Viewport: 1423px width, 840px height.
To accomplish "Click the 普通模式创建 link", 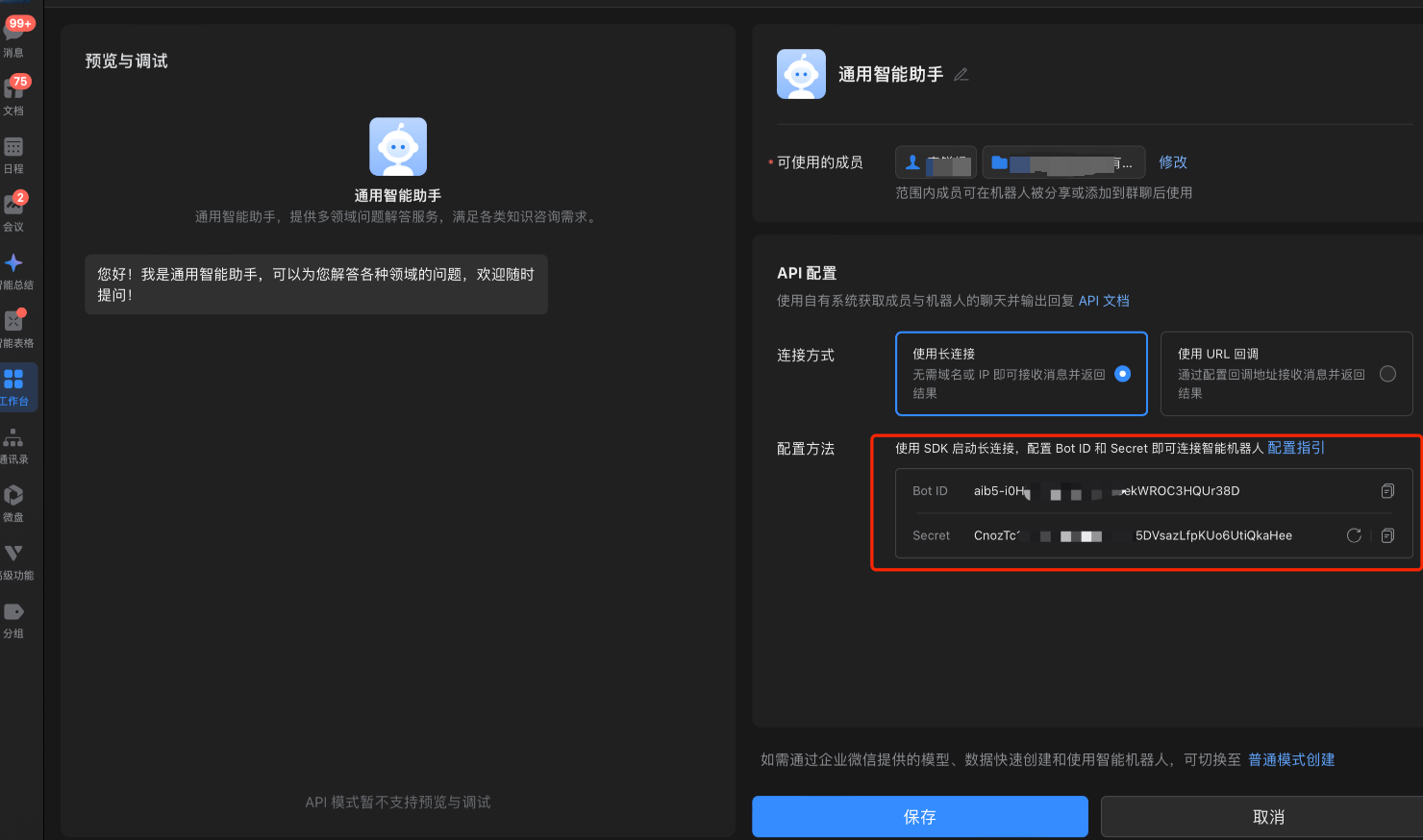I will click(1290, 760).
